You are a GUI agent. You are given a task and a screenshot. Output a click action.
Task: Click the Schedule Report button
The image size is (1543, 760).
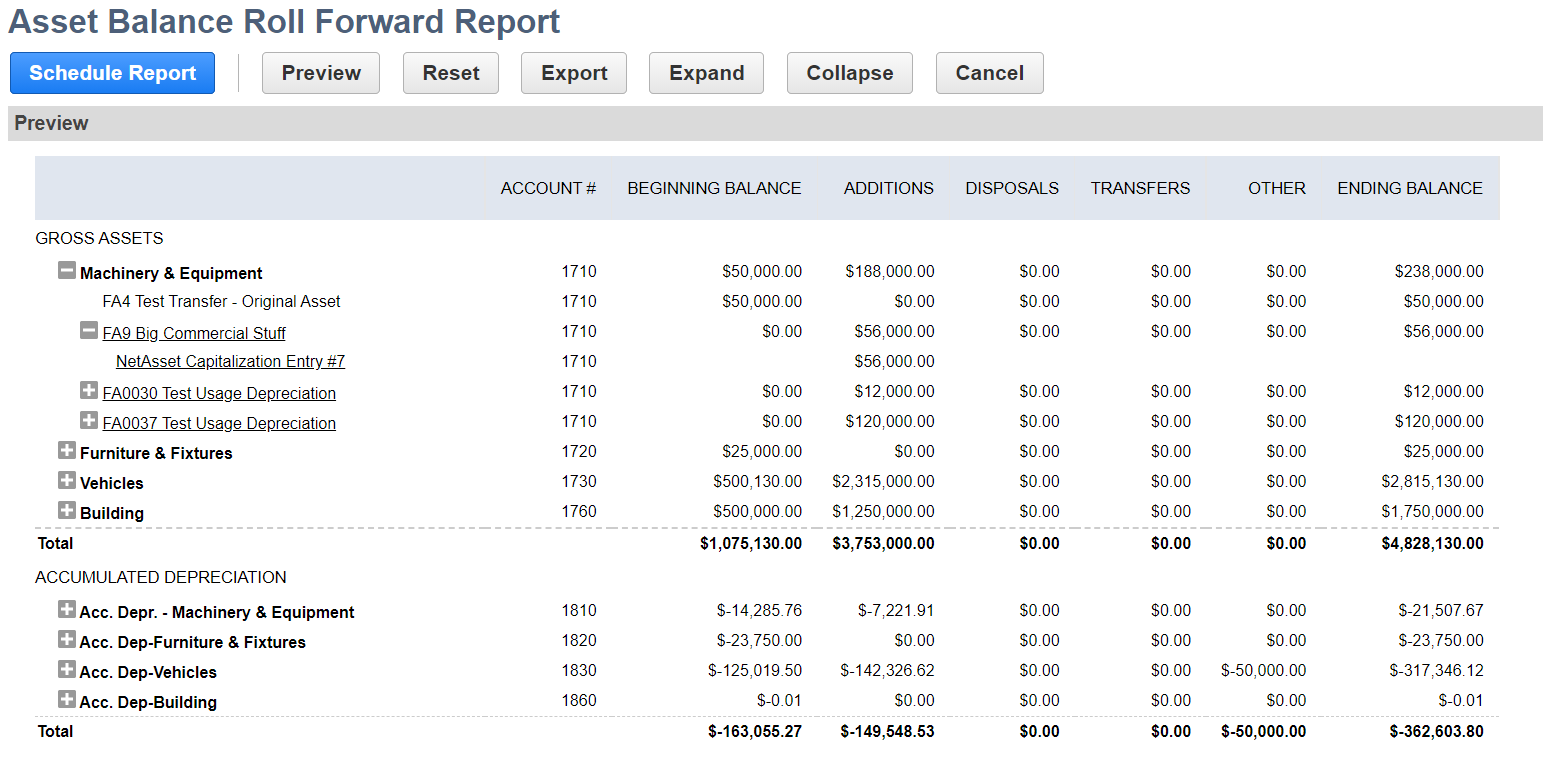112,73
